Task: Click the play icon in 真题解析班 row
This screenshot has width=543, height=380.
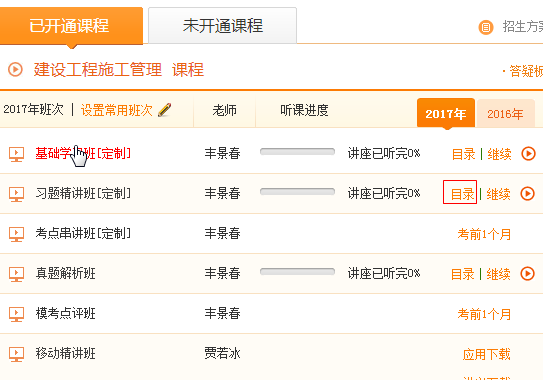Action: 527,273
